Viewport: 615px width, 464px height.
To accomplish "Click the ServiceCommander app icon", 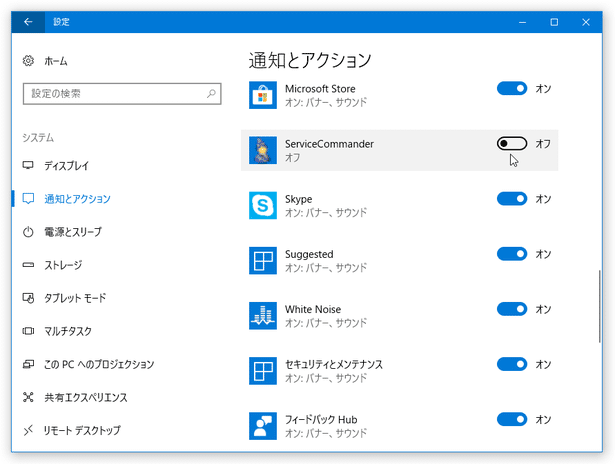I will pyautogui.click(x=263, y=150).
